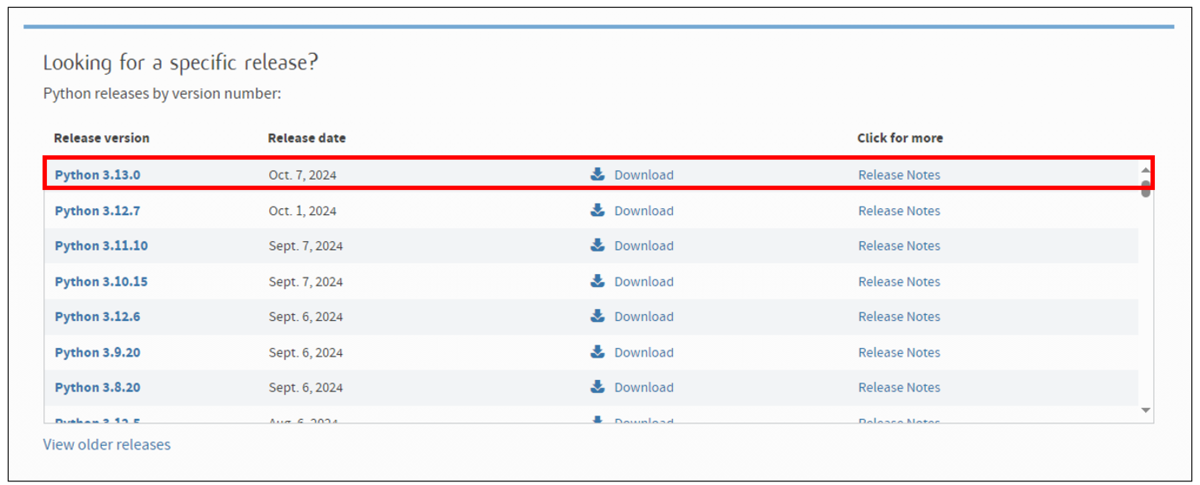The height and width of the screenshot is (485, 1200).
Task: Click Download text link for Python 3.11.10
Action: [644, 246]
